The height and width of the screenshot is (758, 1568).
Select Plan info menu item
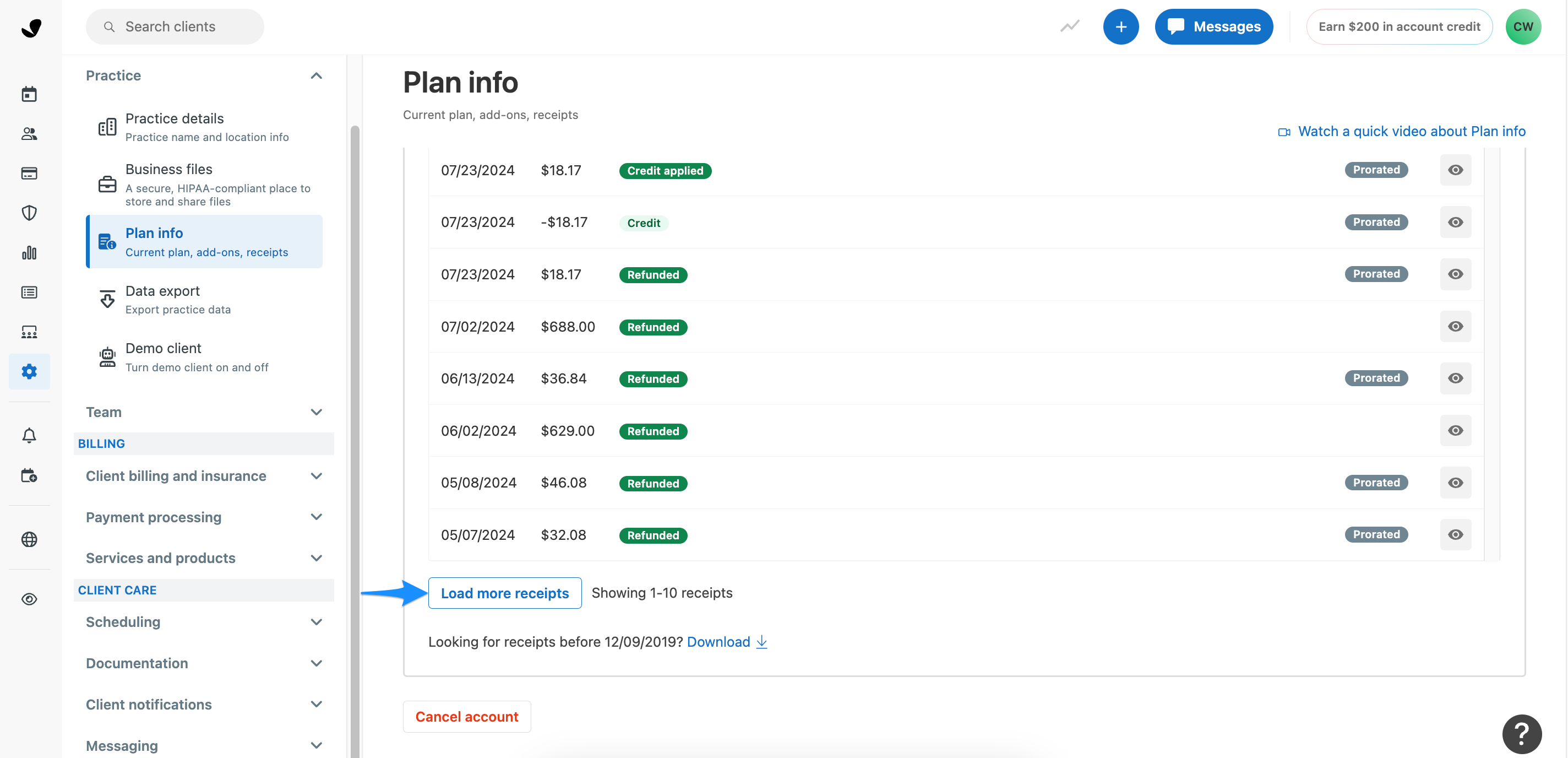(204, 242)
